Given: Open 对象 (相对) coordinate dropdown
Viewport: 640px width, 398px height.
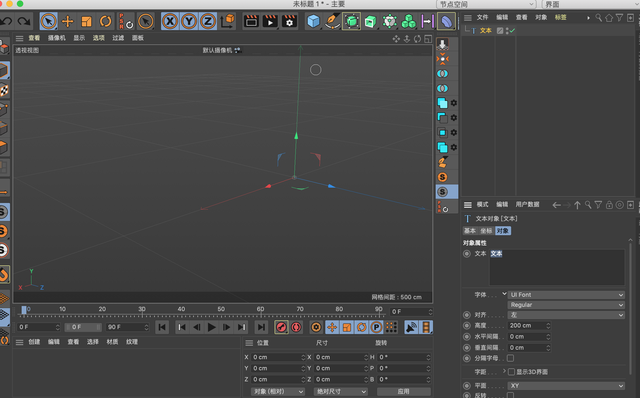Looking at the screenshot, I should click(278, 391).
